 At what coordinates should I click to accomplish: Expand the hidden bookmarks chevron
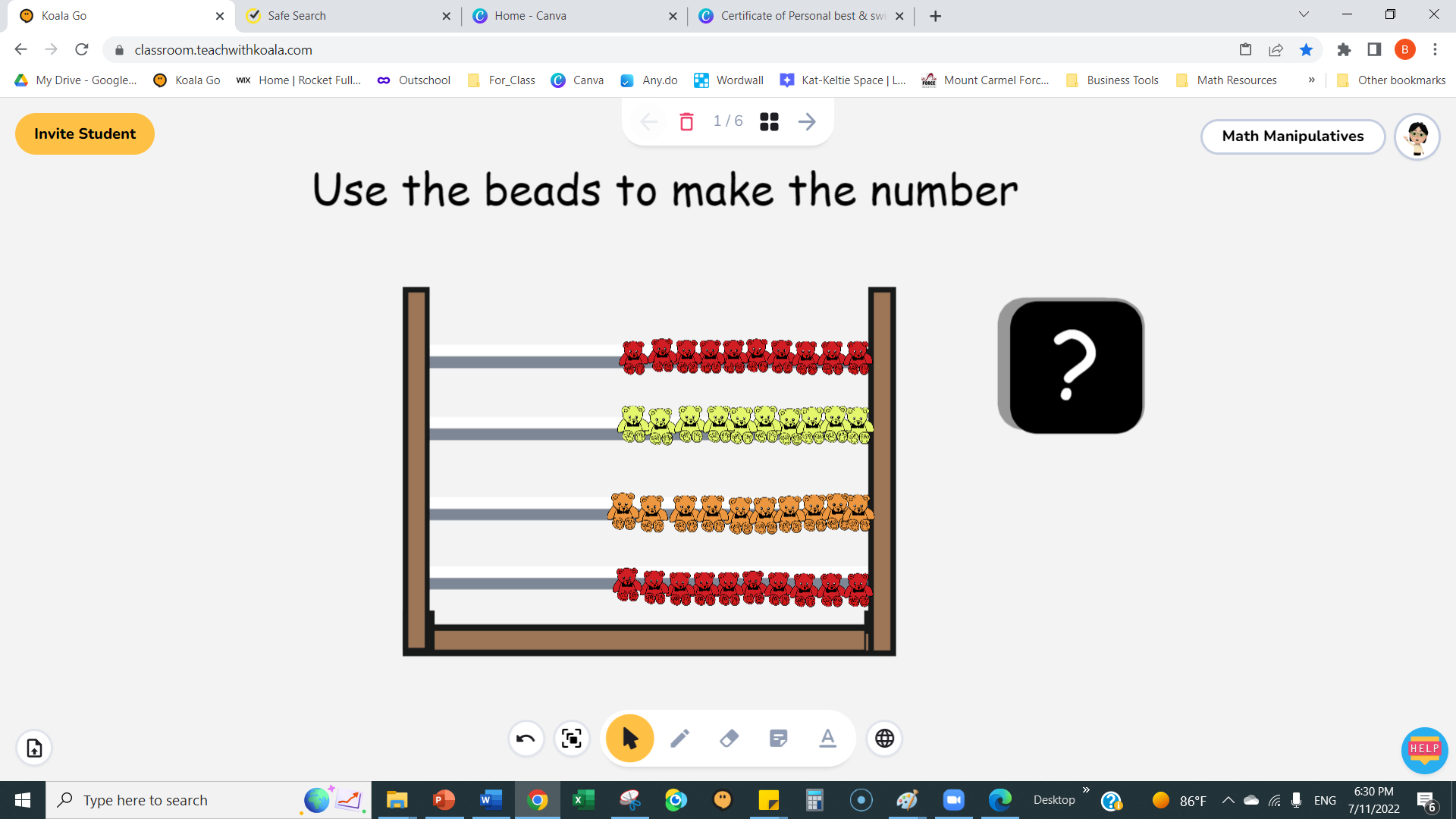point(1311,80)
